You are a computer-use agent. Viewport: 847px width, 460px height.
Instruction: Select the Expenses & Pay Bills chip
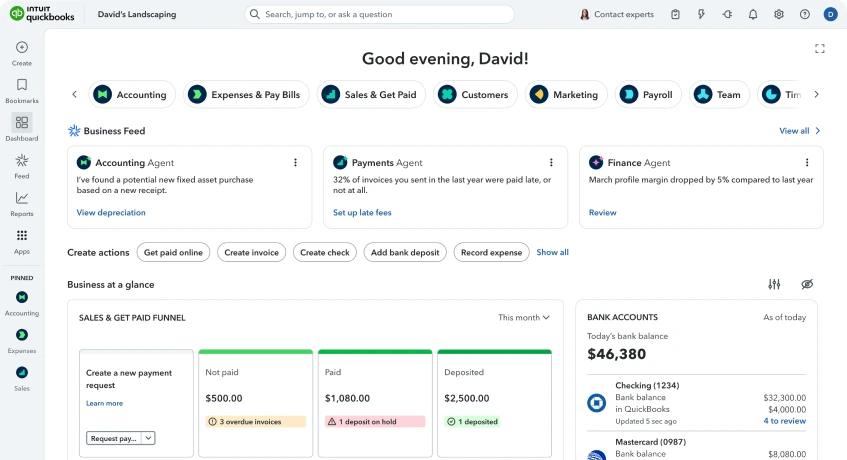(x=246, y=94)
